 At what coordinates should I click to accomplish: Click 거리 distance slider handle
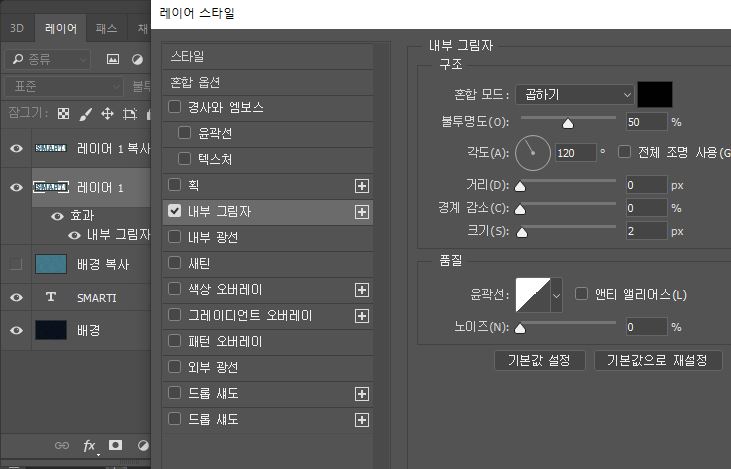[x=520, y=186]
